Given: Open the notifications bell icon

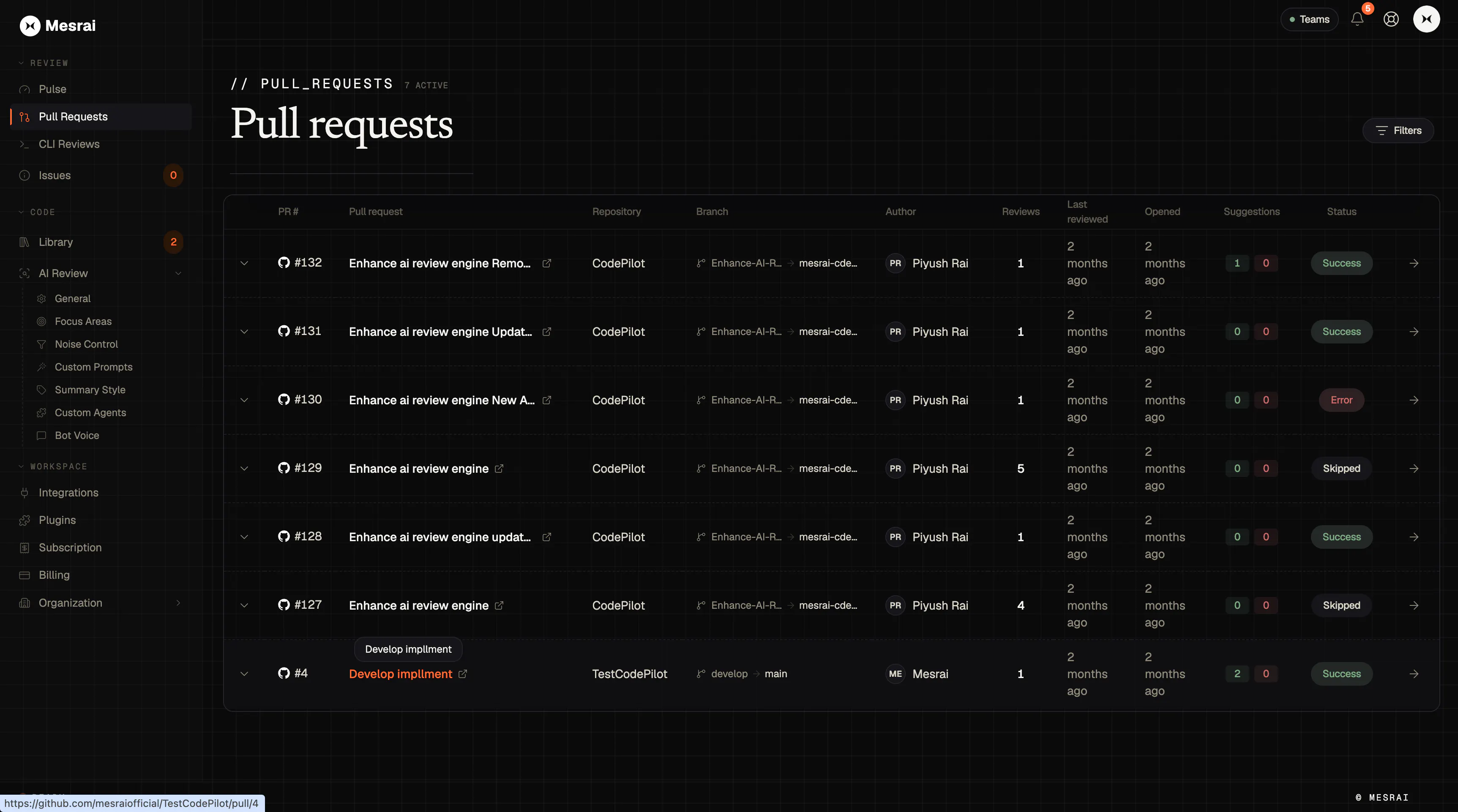Looking at the screenshot, I should click(x=1357, y=19).
